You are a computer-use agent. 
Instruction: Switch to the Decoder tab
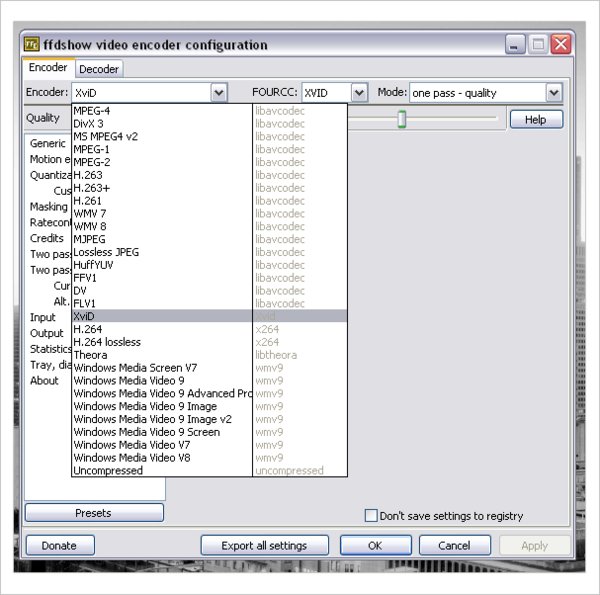click(99, 69)
